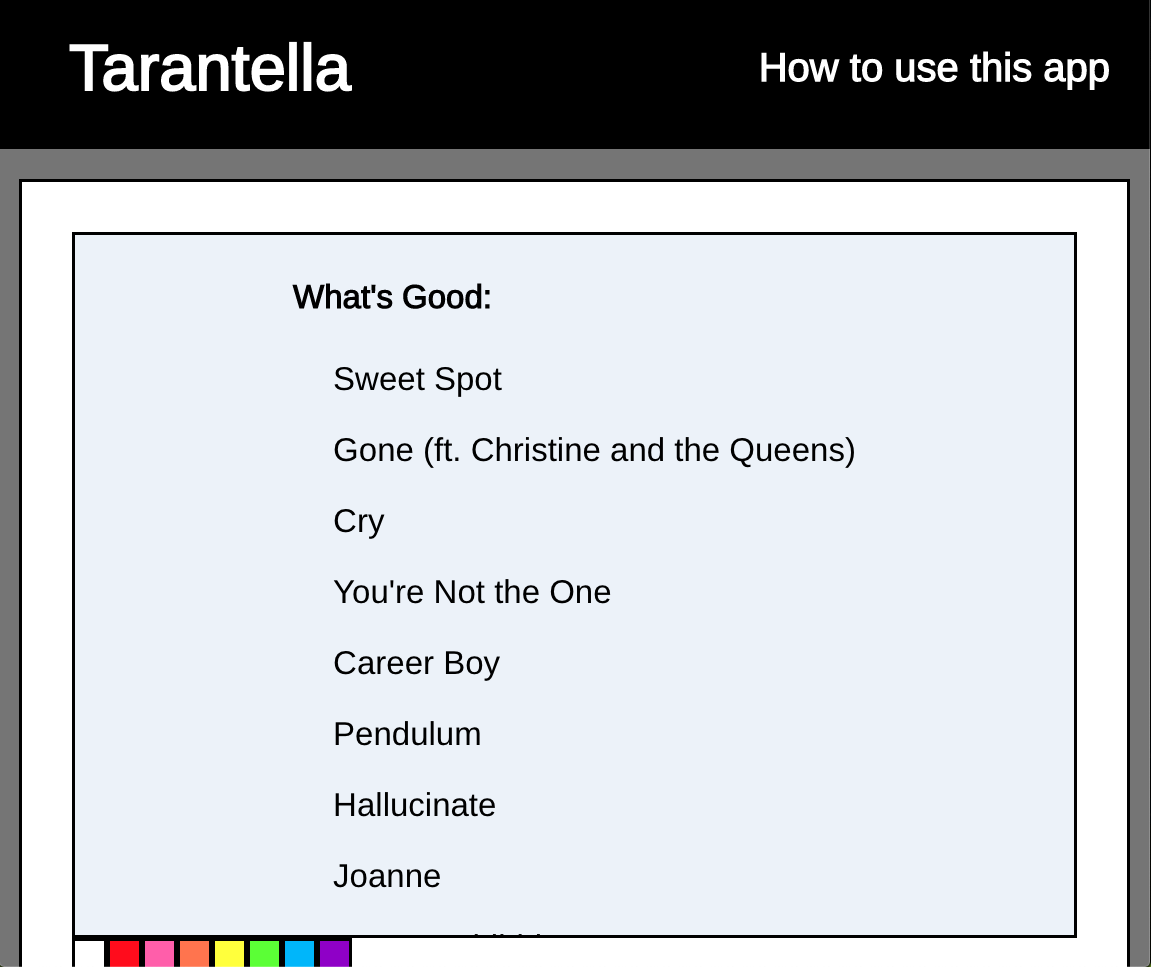Select the yellow color swatch

(x=229, y=954)
